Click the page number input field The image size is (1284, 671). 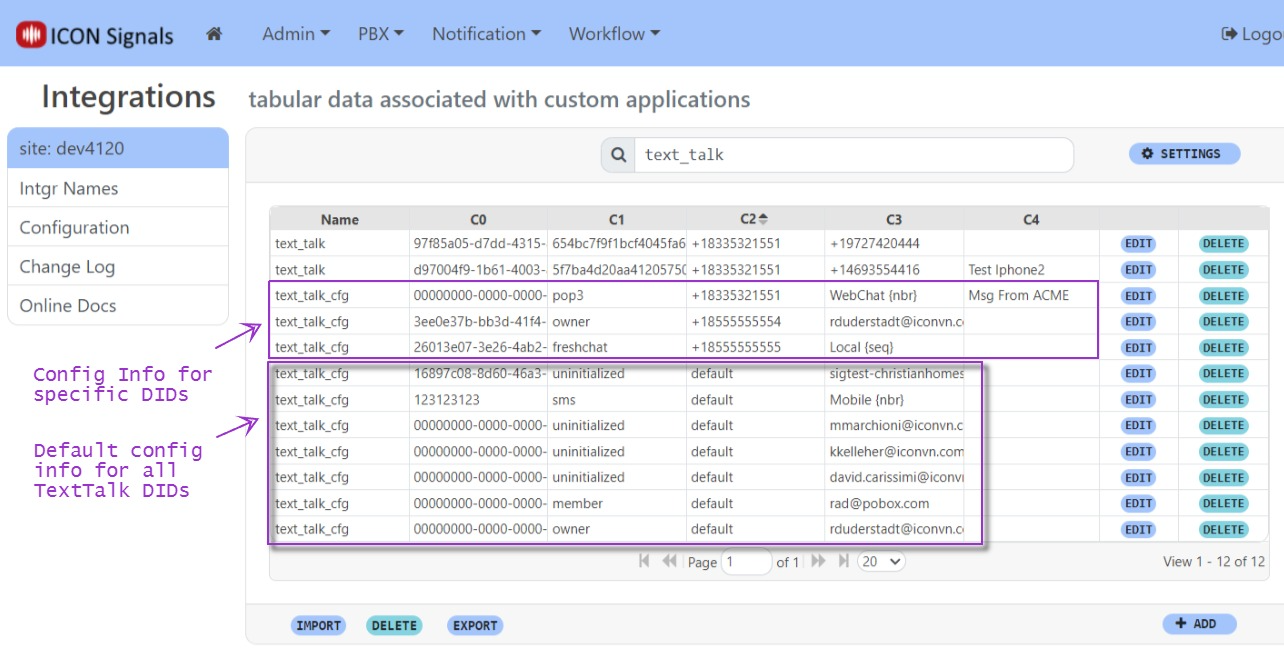tap(746, 562)
